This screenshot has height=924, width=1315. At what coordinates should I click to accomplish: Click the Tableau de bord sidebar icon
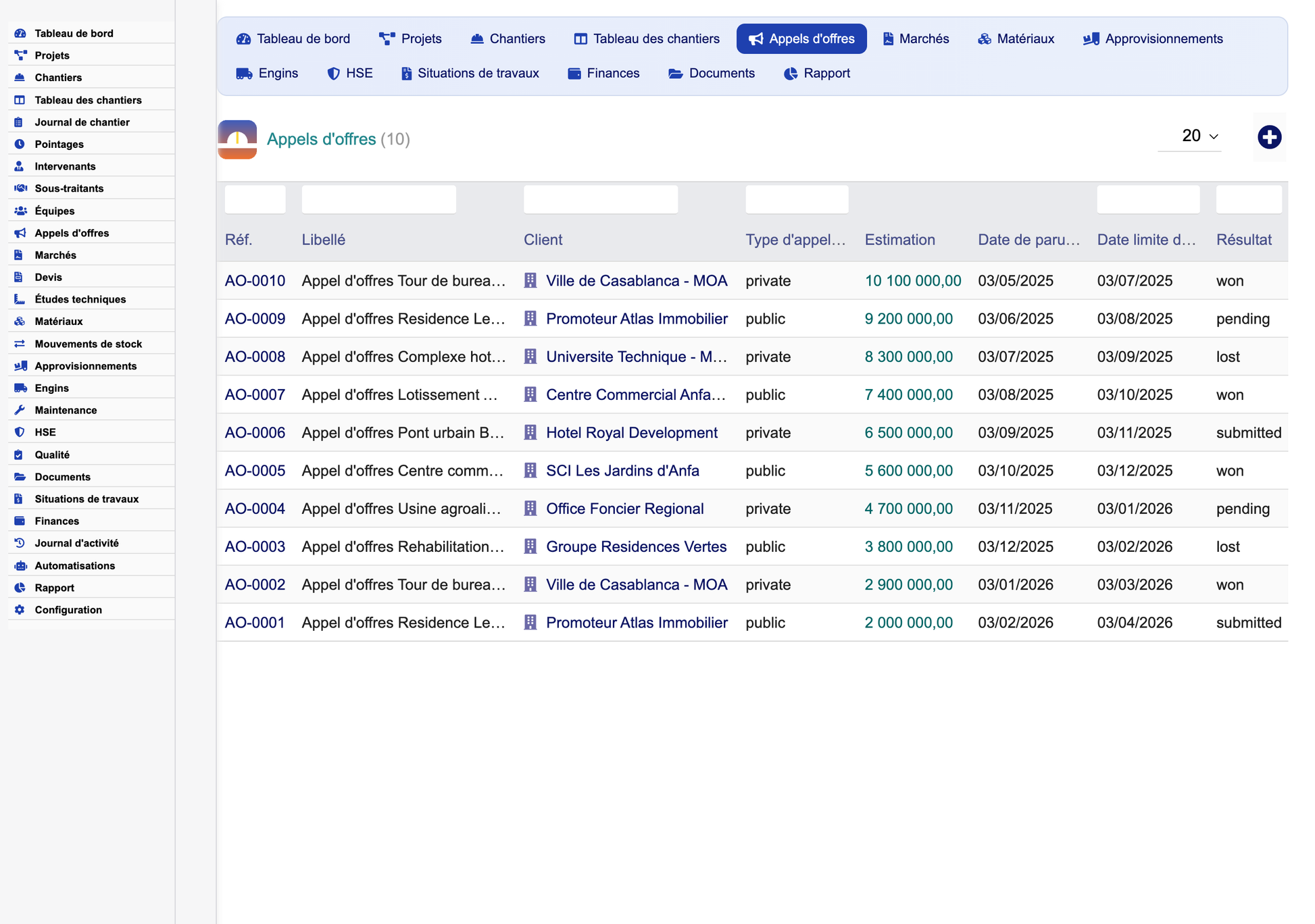tap(20, 33)
